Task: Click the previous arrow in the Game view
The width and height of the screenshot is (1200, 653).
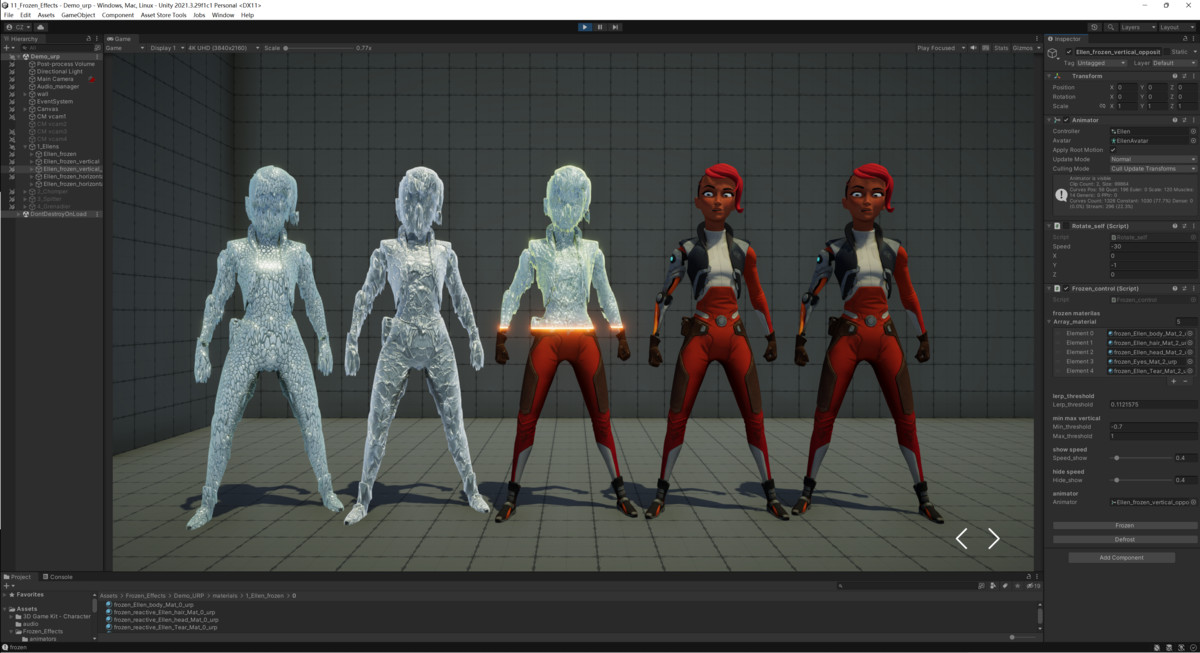Action: click(962, 539)
